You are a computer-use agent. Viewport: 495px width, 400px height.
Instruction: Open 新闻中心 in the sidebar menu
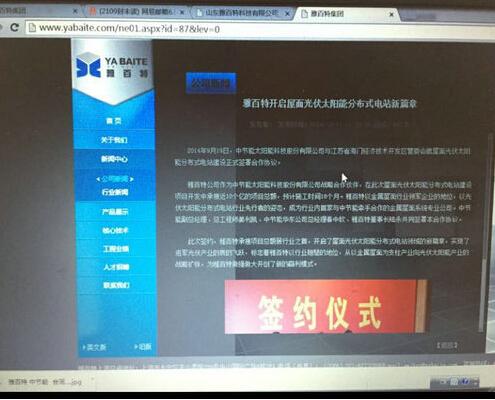click(114, 159)
